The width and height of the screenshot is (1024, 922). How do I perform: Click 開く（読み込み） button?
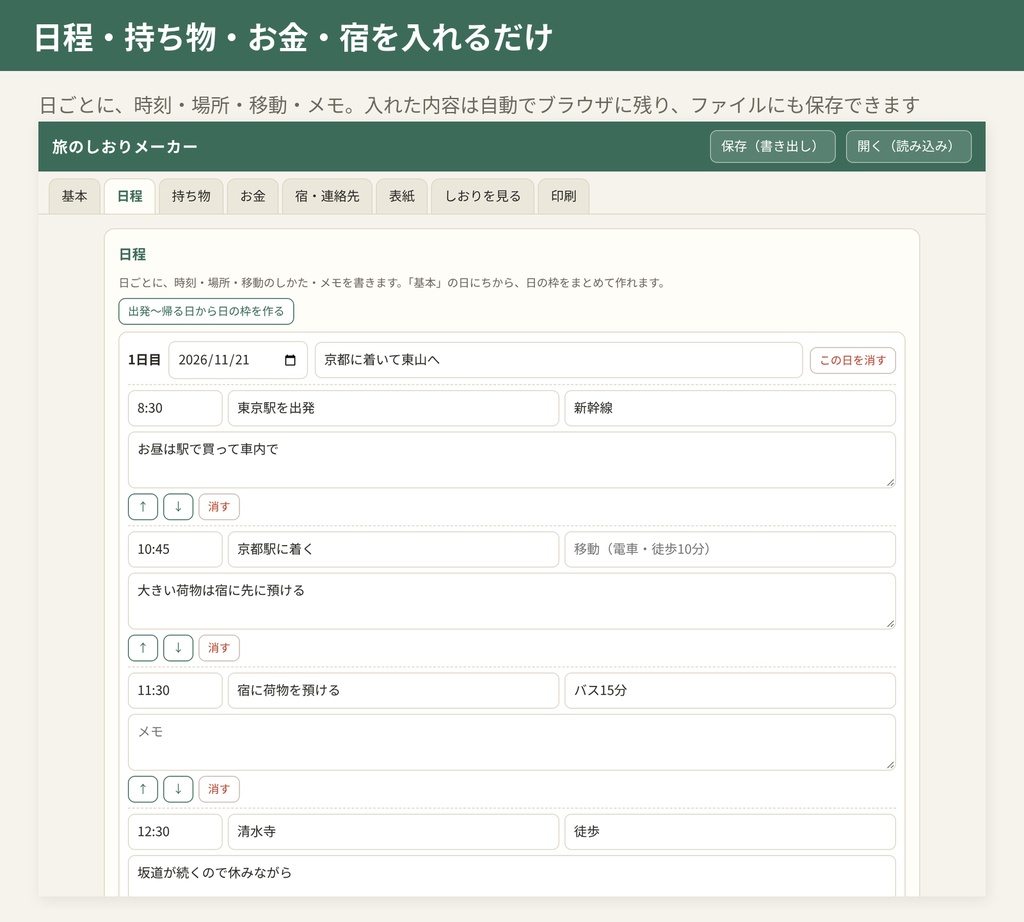(x=908, y=146)
